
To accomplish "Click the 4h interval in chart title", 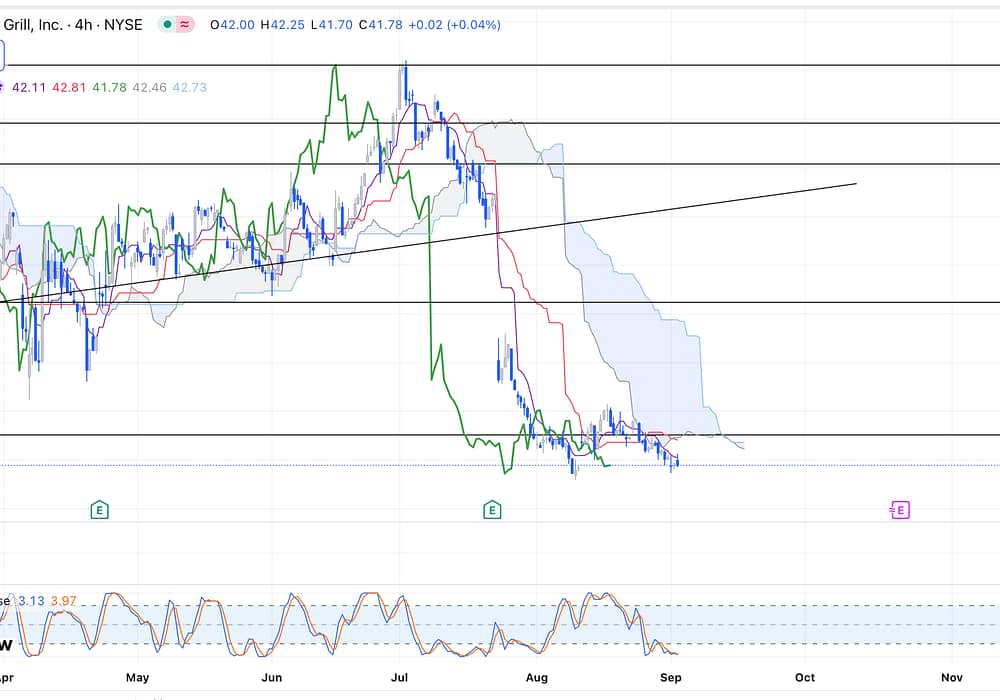I will tap(85, 24).
